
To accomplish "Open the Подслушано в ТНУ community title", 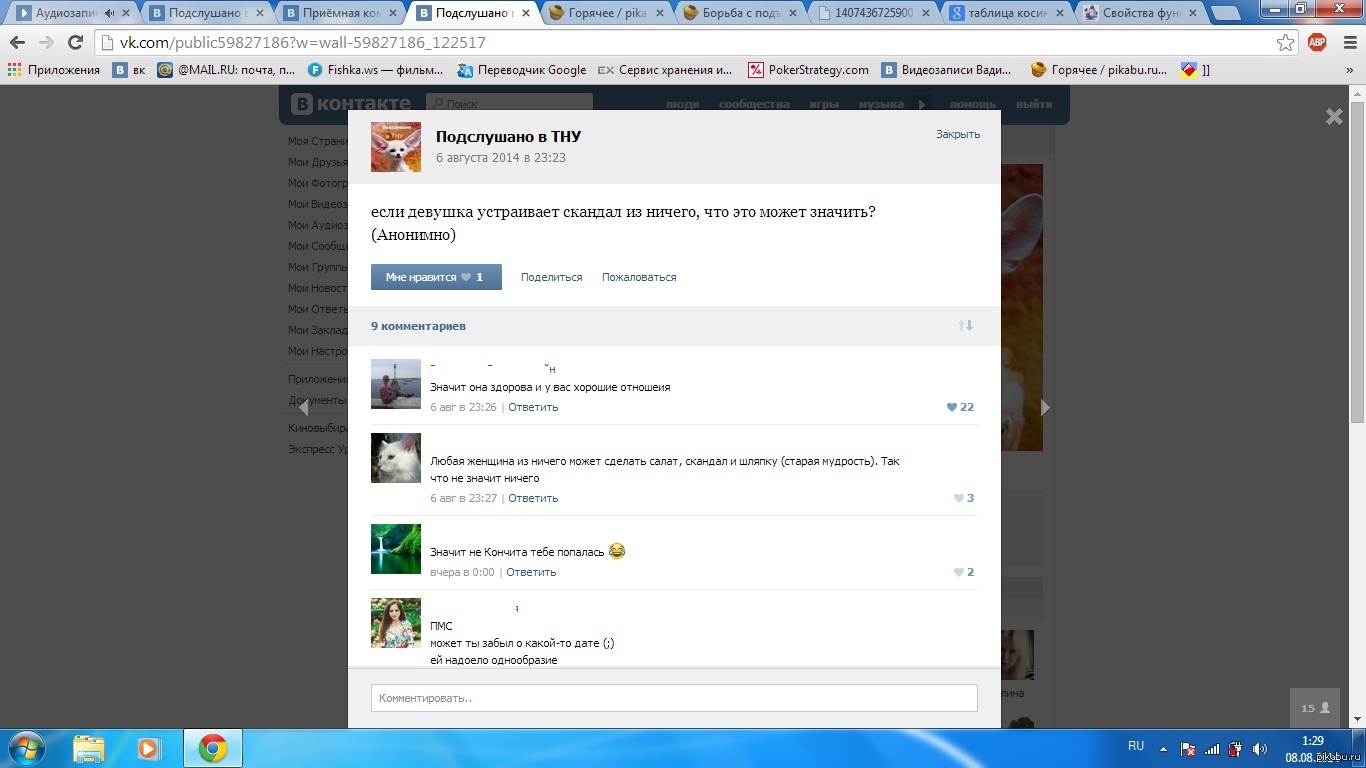I will (x=508, y=137).
